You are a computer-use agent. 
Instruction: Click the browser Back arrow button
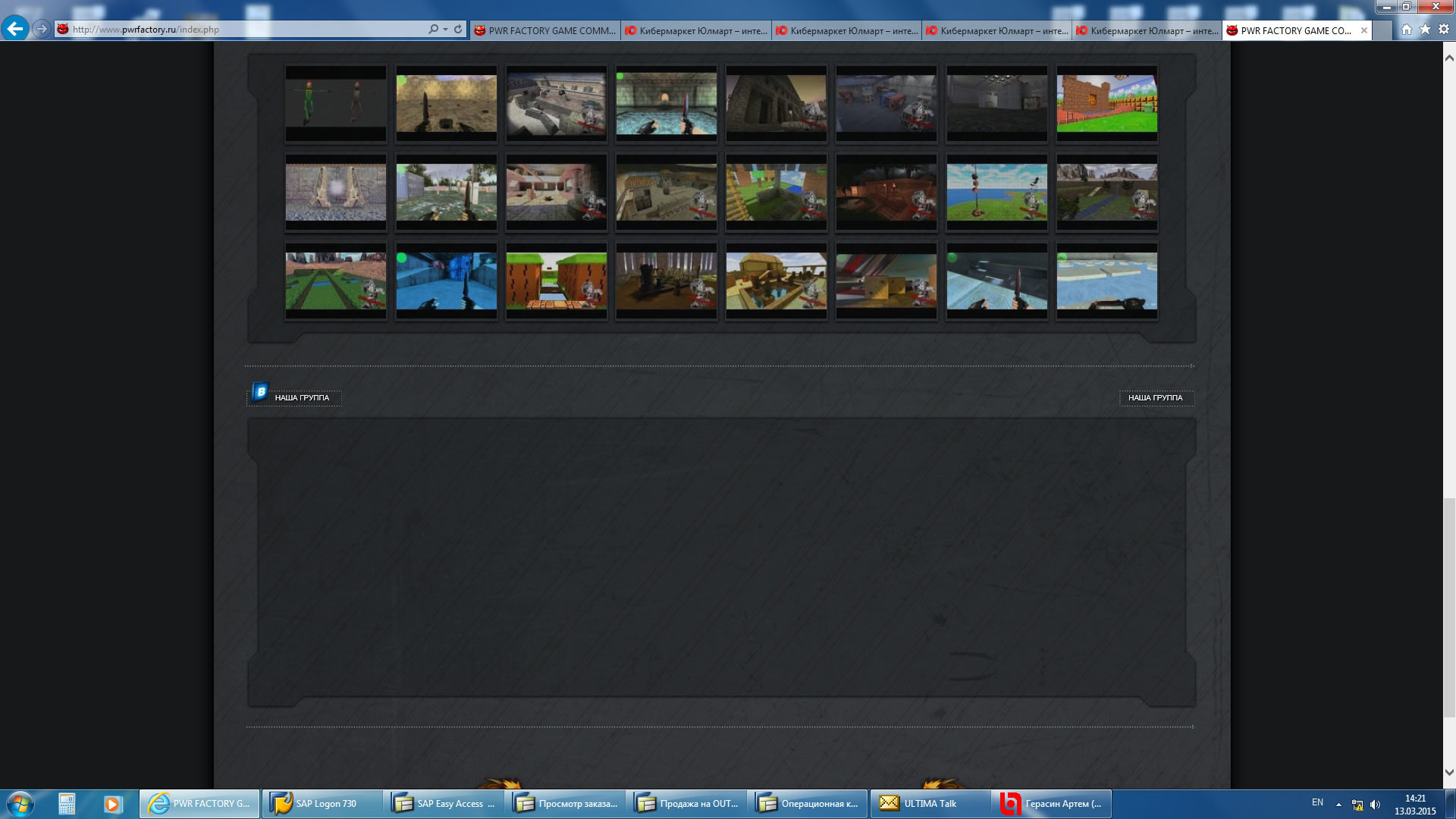click(15, 29)
